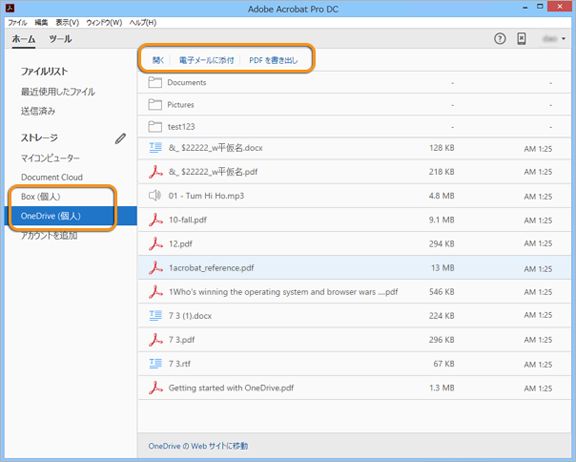Open the mobile link device icon
This screenshot has height=462, width=576.
[x=521, y=39]
